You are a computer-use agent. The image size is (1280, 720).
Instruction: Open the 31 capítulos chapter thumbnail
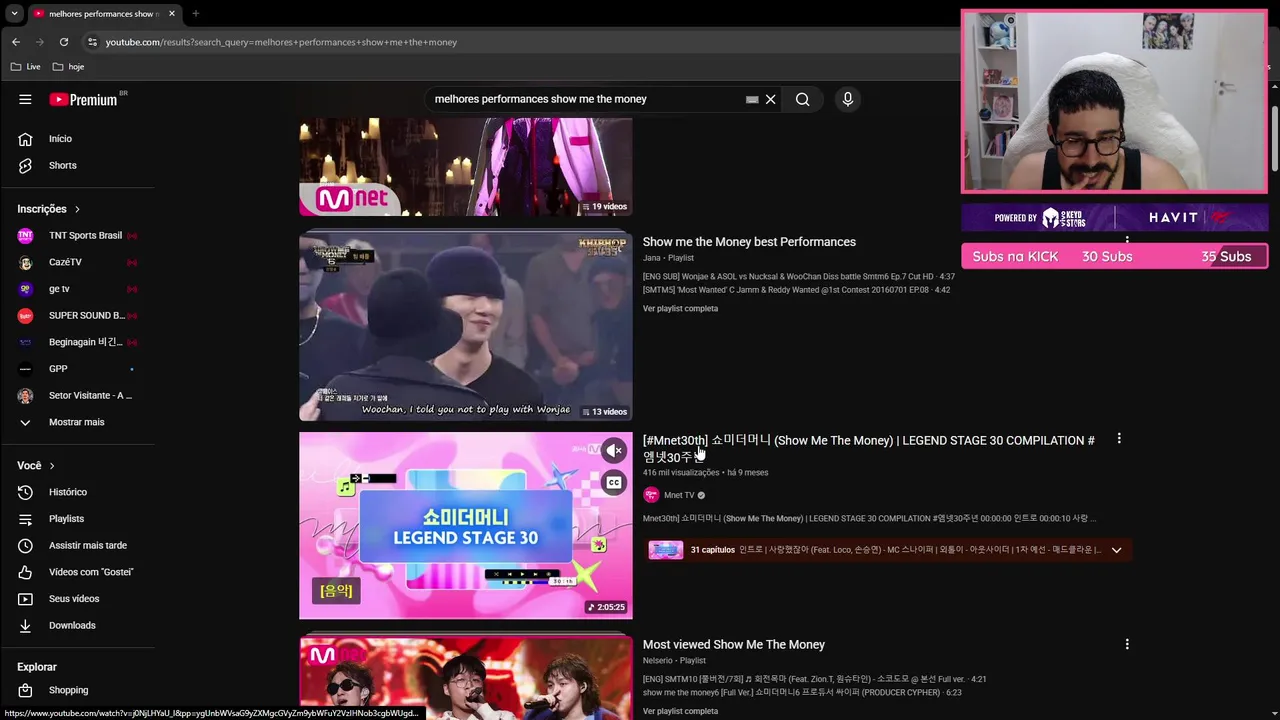click(665, 550)
